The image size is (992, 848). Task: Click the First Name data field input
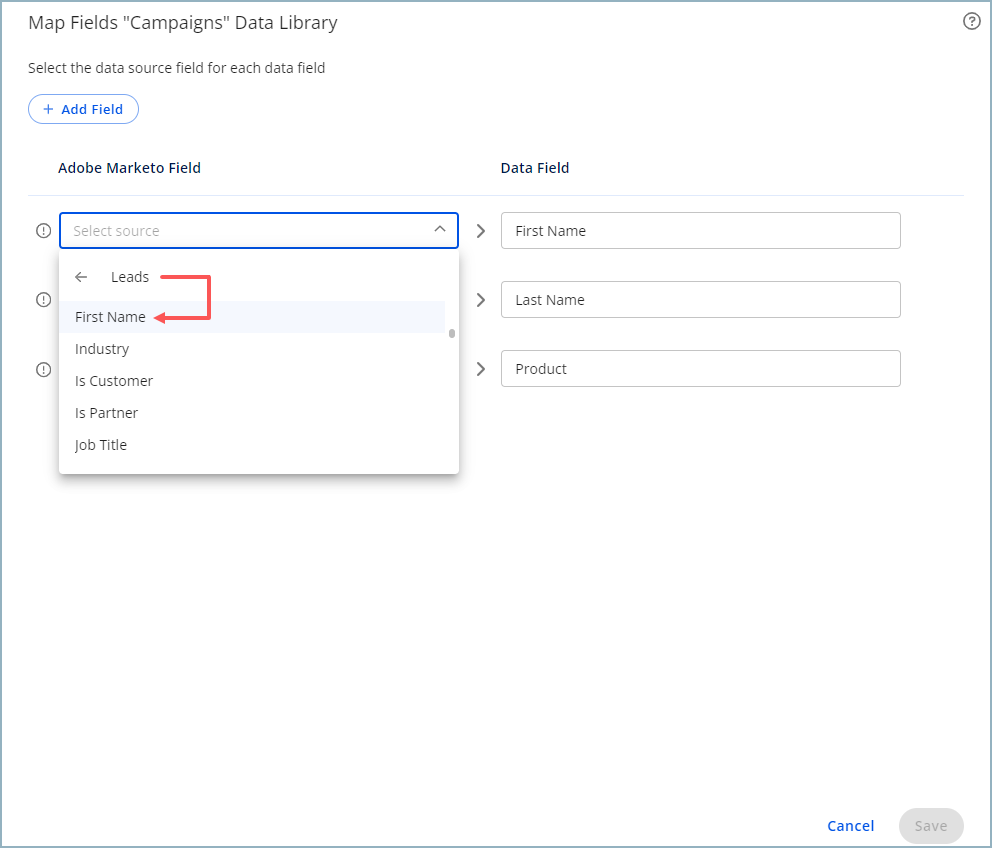700,230
